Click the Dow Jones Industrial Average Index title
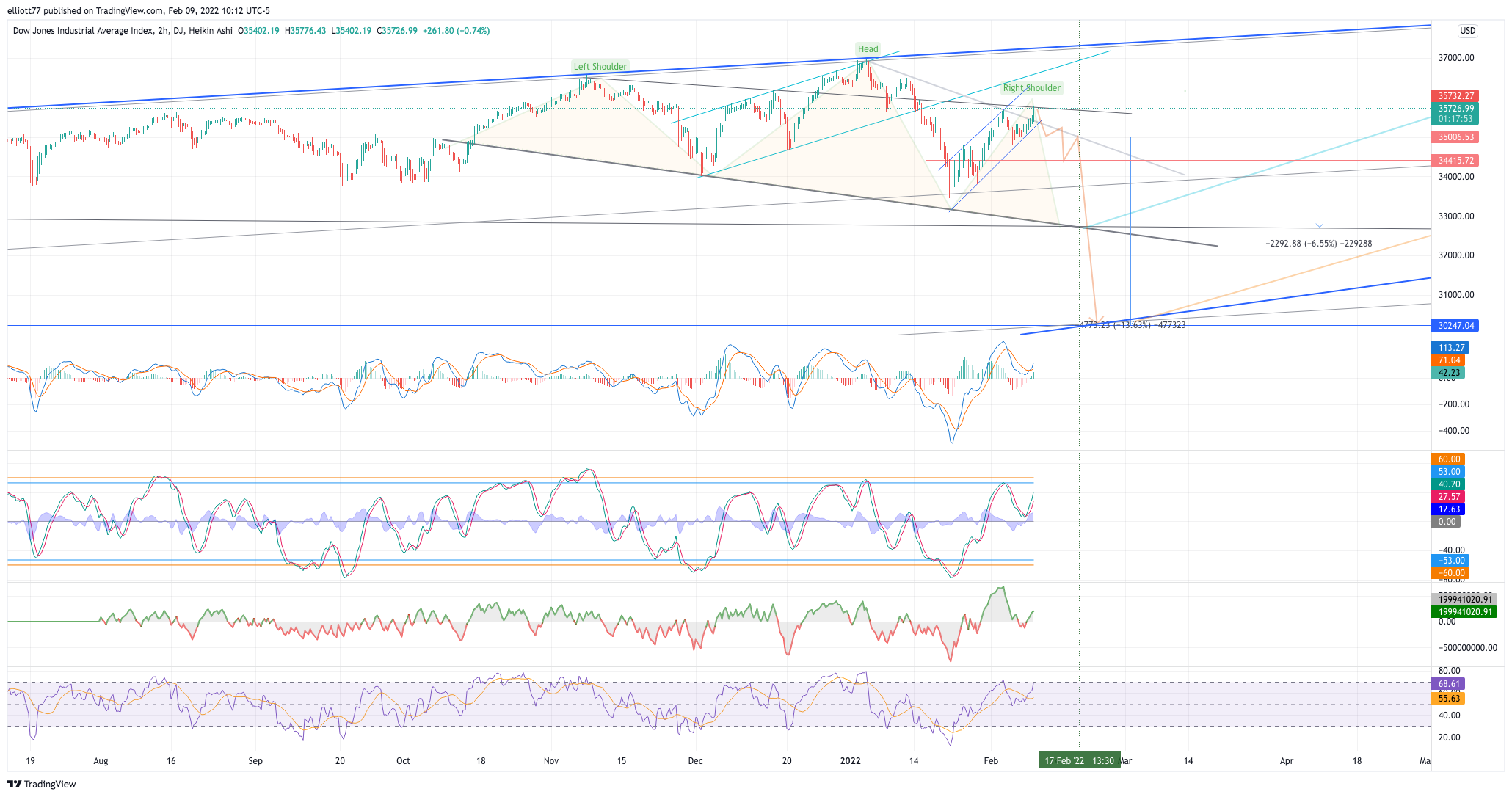The image size is (1512, 797). (x=85, y=31)
